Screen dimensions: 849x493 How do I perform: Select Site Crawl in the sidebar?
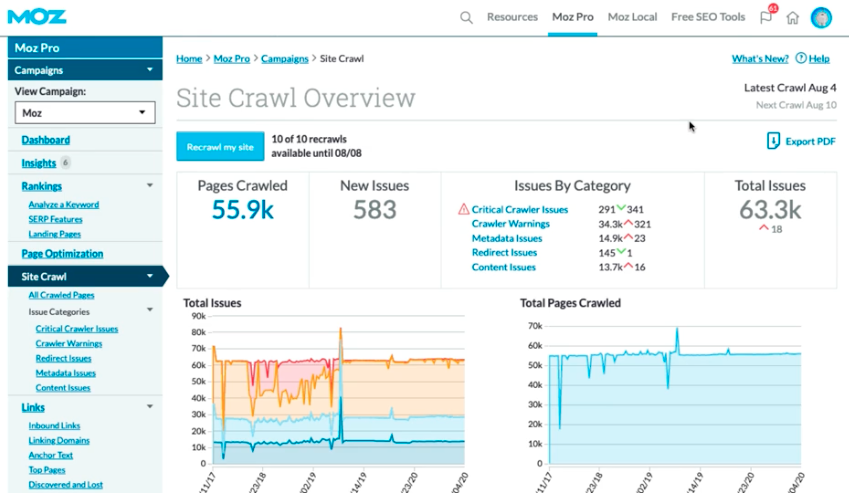44,277
